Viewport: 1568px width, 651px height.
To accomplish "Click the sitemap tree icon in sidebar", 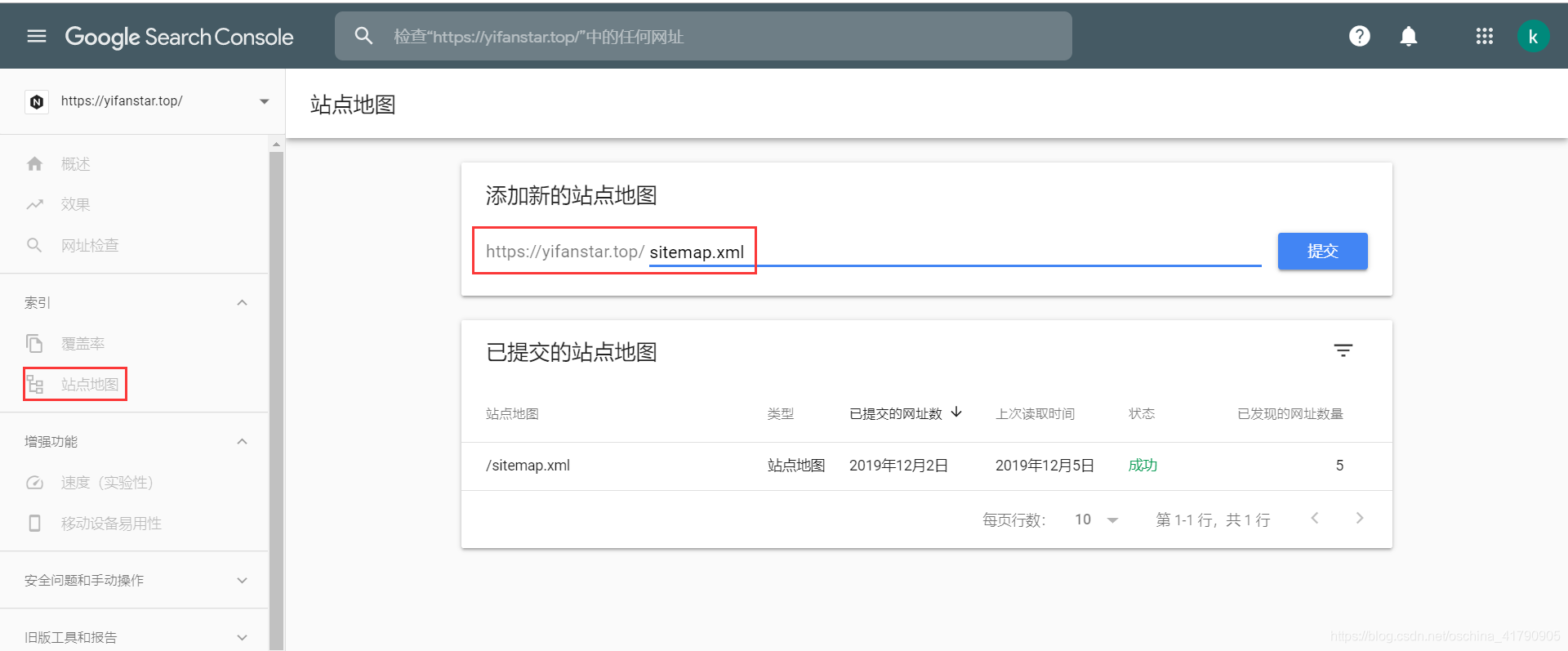I will (34, 384).
